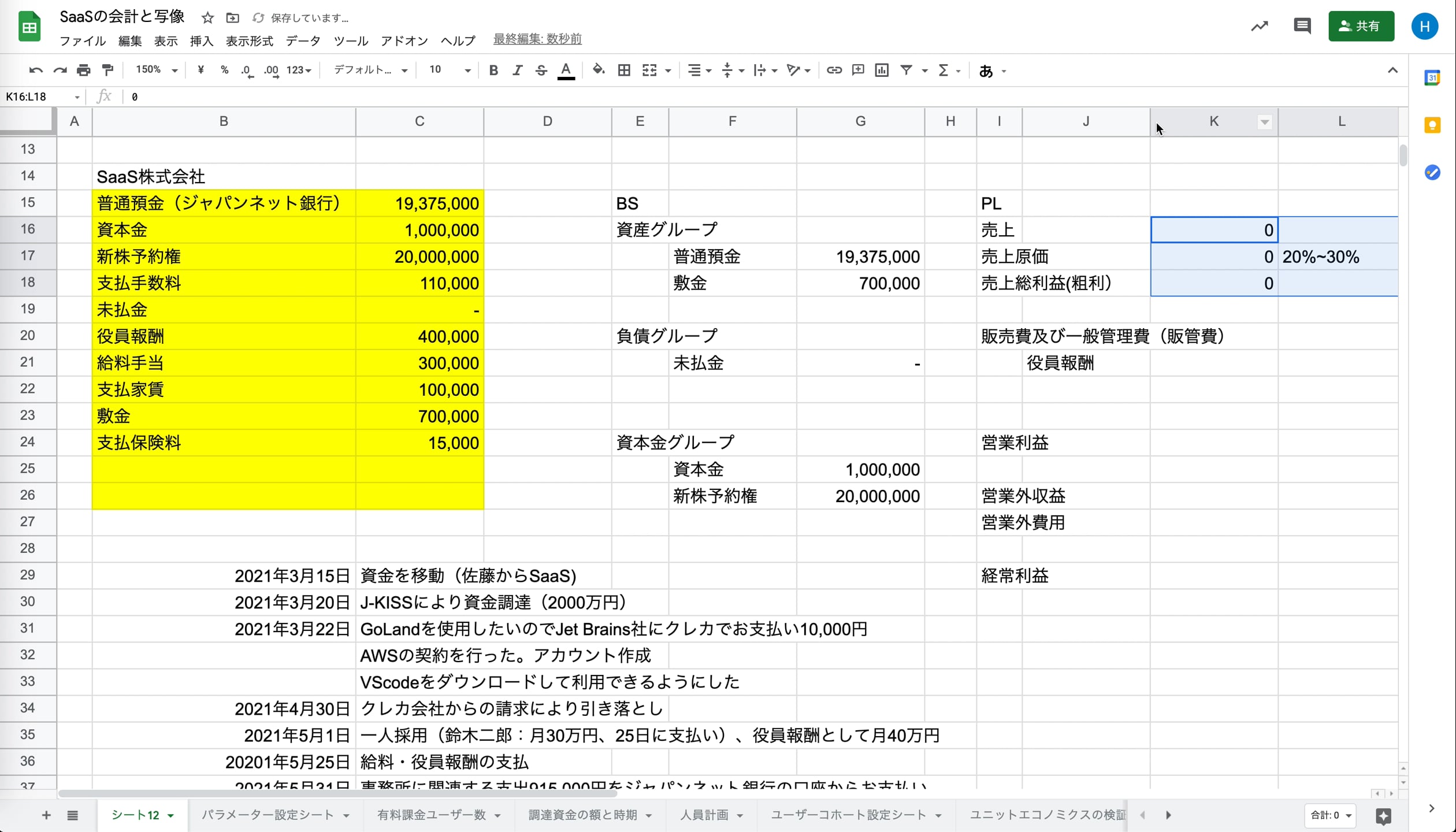
Task: Toggle bold formatting on selected cells
Action: coord(493,70)
